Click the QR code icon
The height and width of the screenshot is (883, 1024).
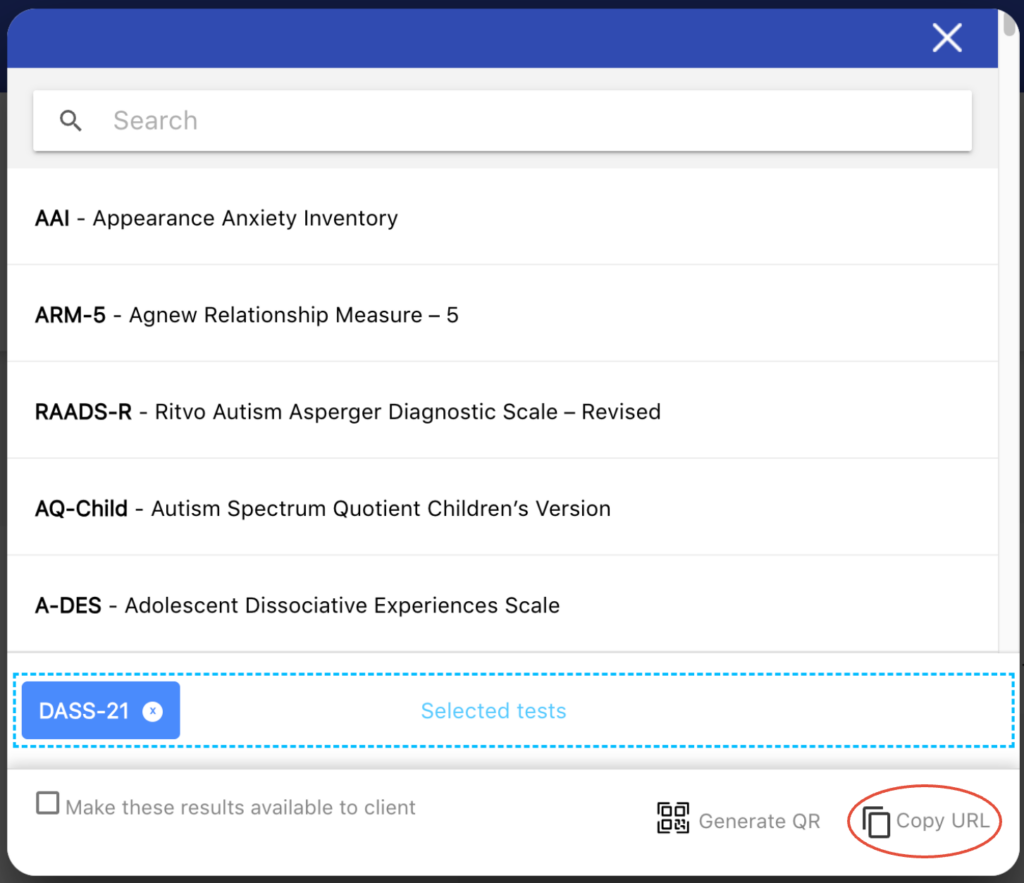click(673, 818)
